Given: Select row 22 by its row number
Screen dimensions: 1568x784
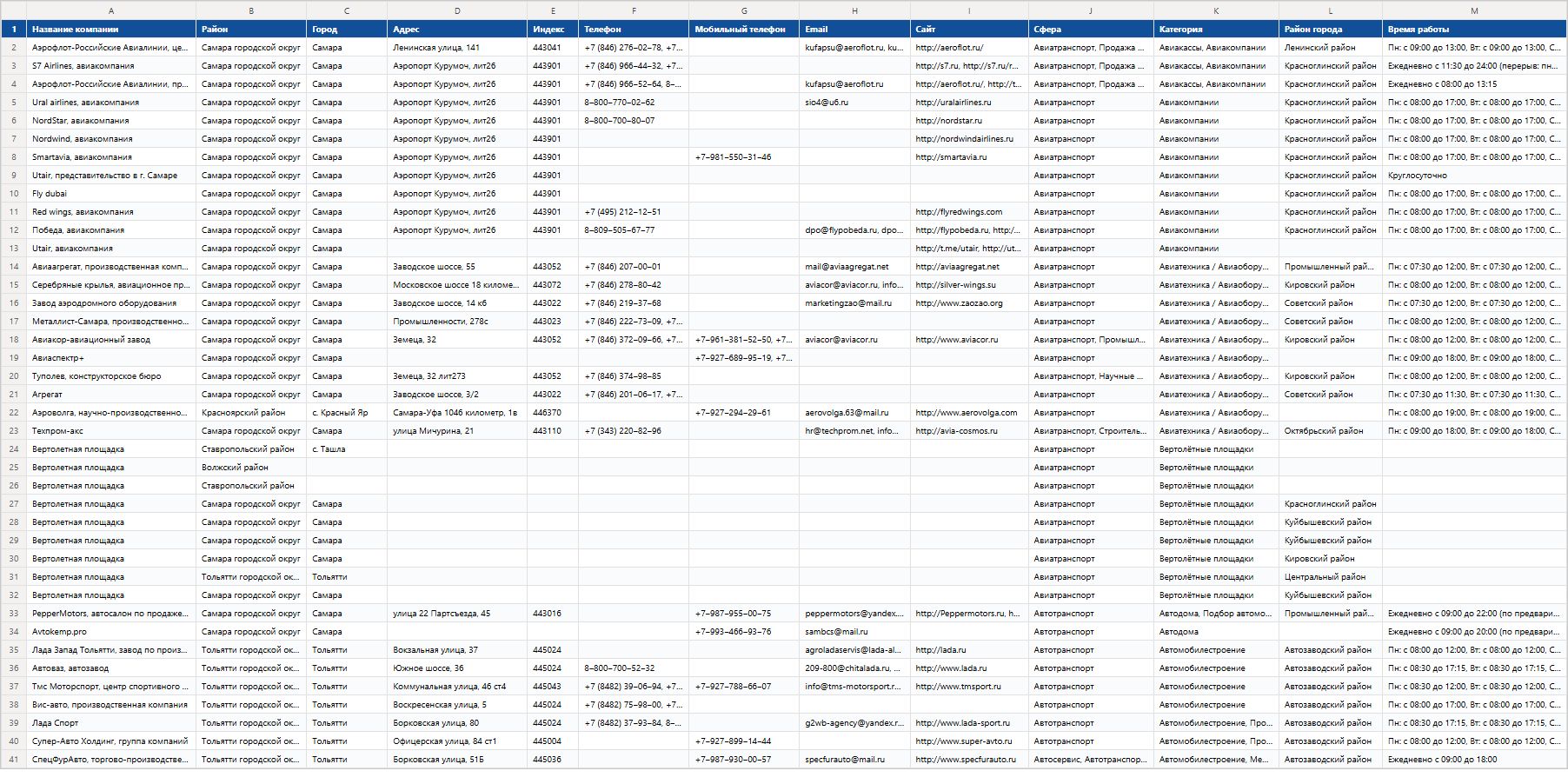Looking at the screenshot, I should pos(14,413).
